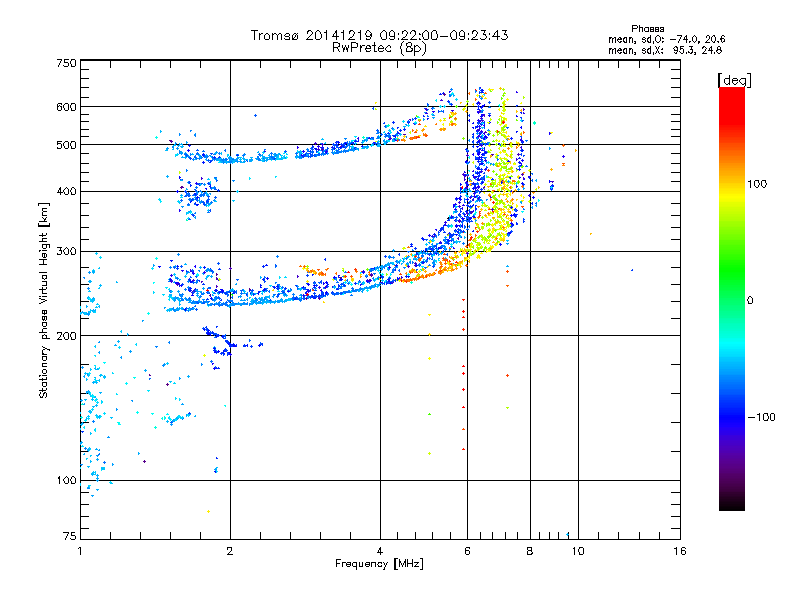Click the red vertical dot column near 6 MHz

tap(463, 374)
